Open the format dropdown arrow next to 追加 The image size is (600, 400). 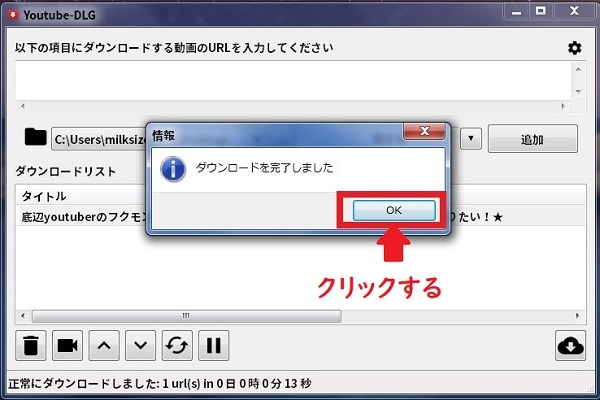click(471, 139)
